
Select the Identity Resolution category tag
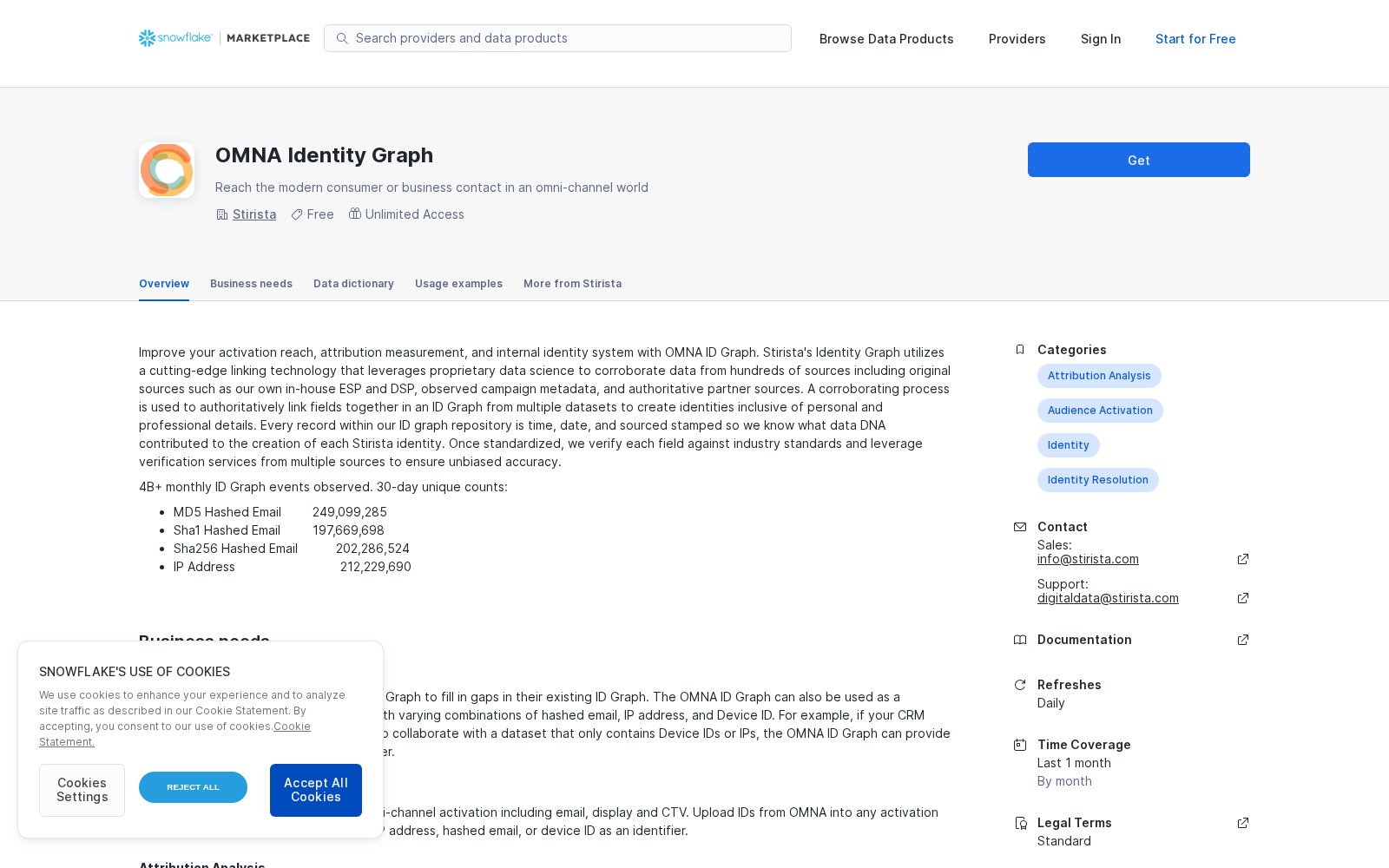tap(1098, 480)
